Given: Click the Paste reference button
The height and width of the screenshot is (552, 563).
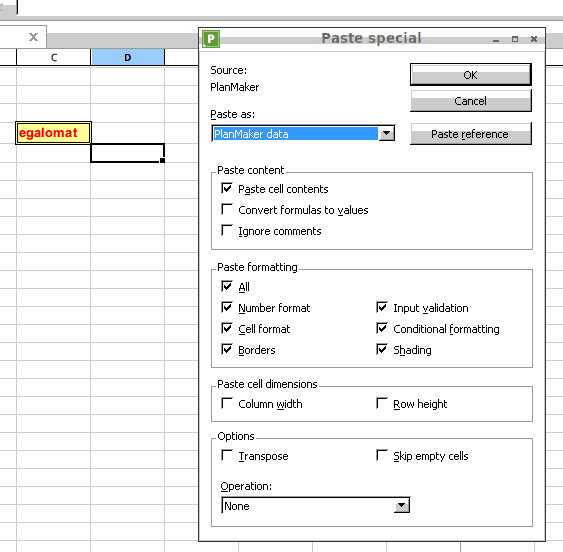Looking at the screenshot, I should 471,134.
